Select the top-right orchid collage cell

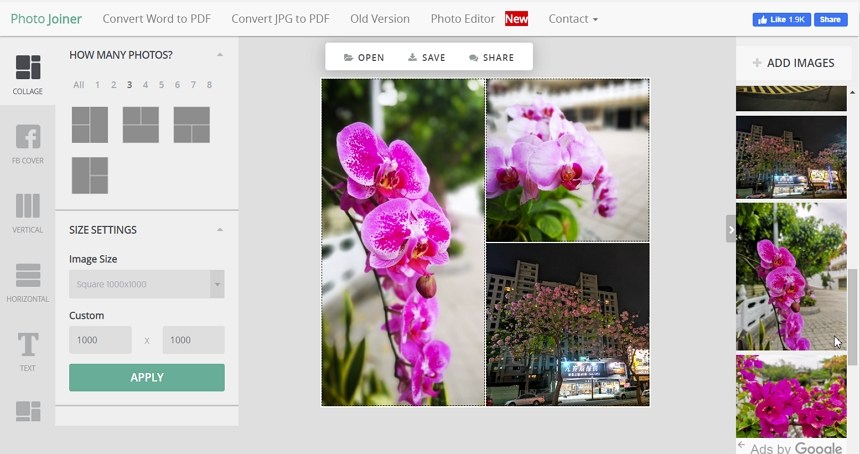point(568,160)
